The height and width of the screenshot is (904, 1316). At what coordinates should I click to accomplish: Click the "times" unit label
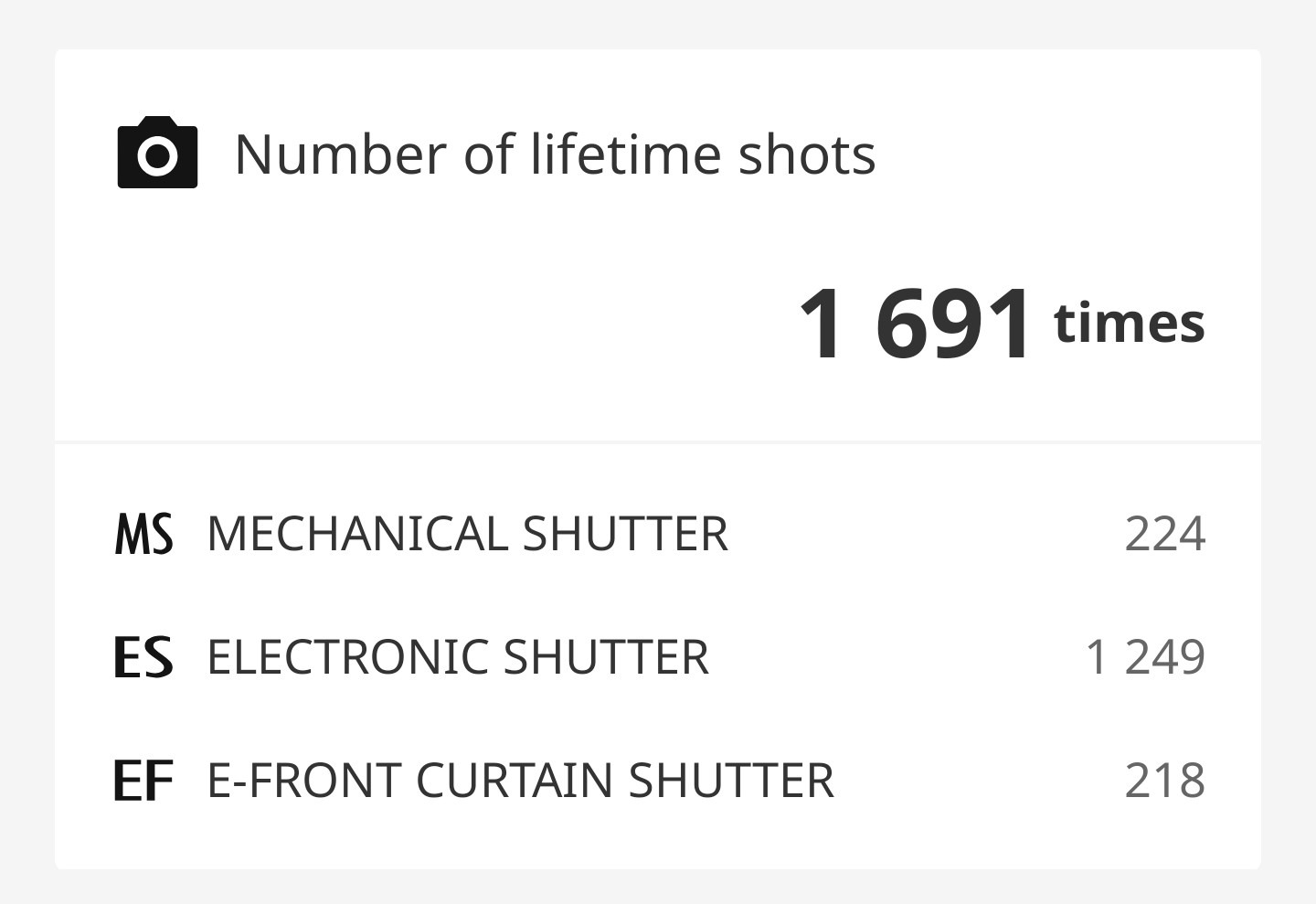coord(1129,324)
